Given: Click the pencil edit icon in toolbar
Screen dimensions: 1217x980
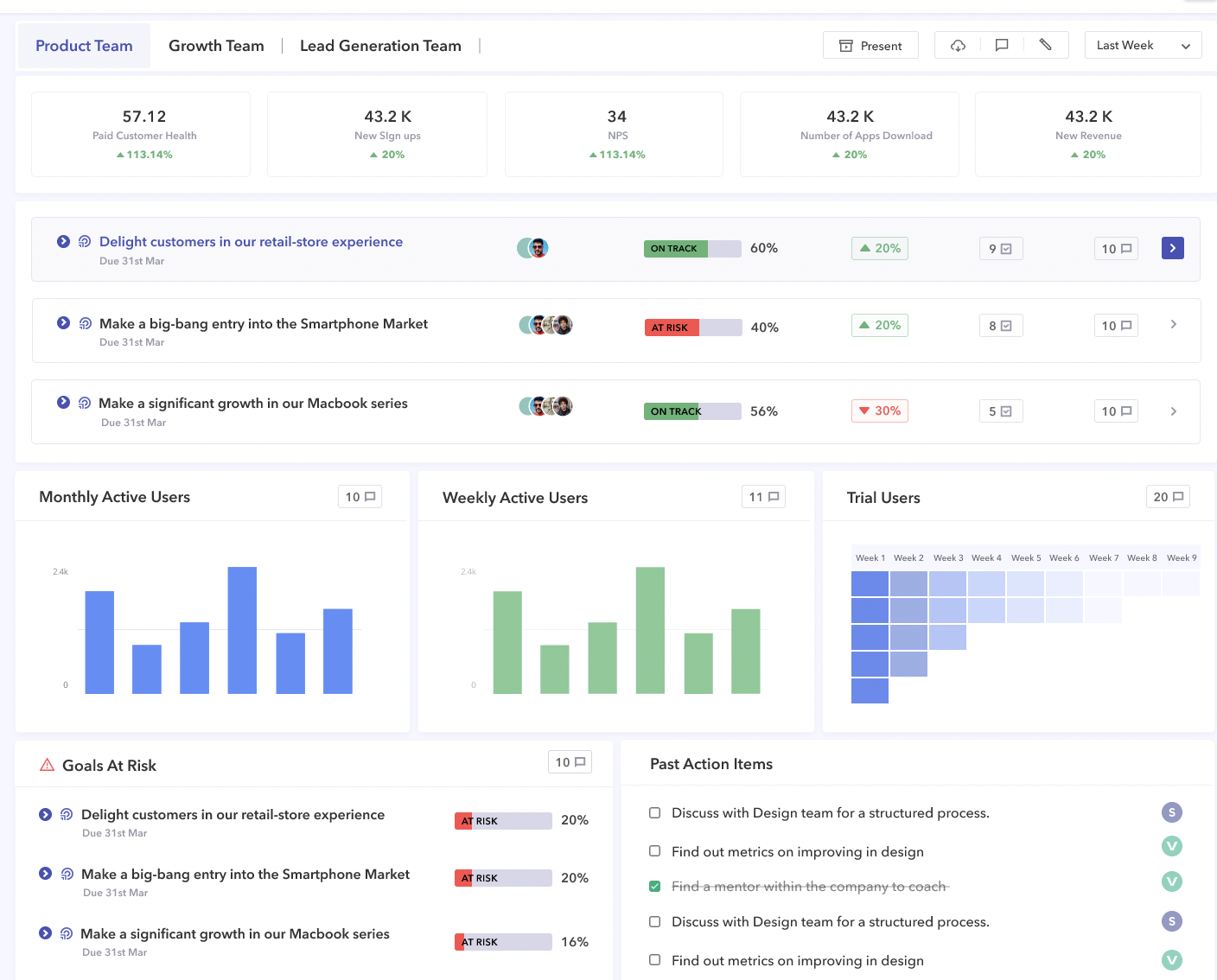Looking at the screenshot, I should [x=1045, y=45].
